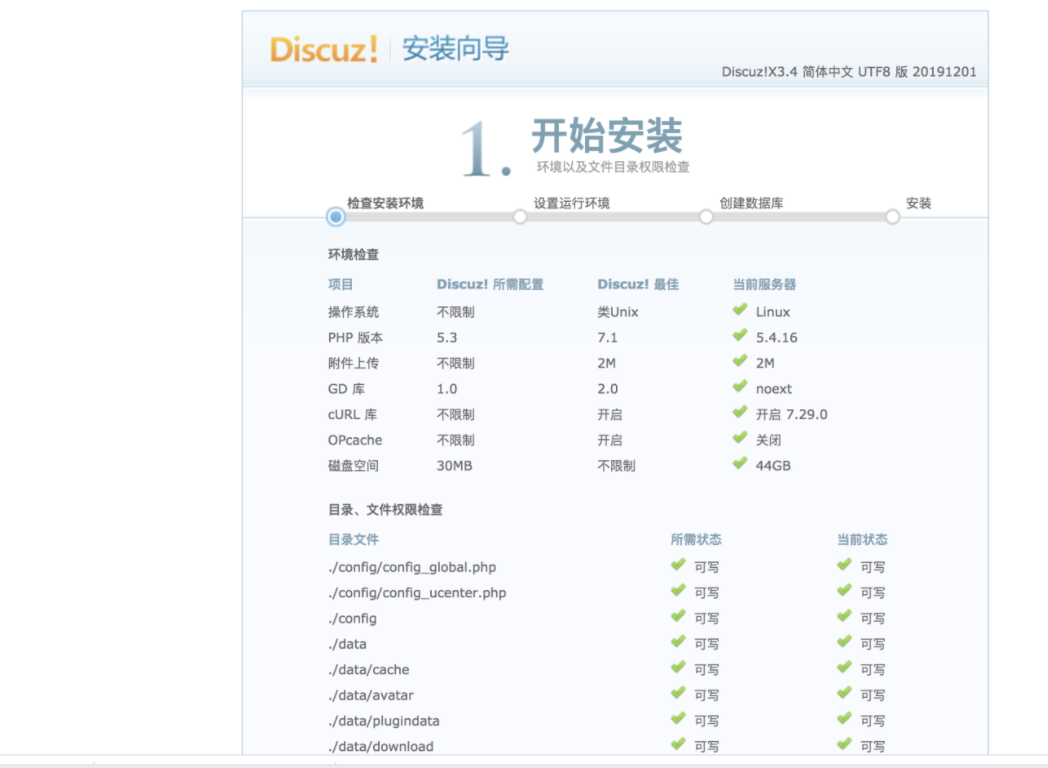Click 当前状态 checkmark for ./data/cache
The height and width of the screenshot is (768, 1048).
[x=844, y=667]
